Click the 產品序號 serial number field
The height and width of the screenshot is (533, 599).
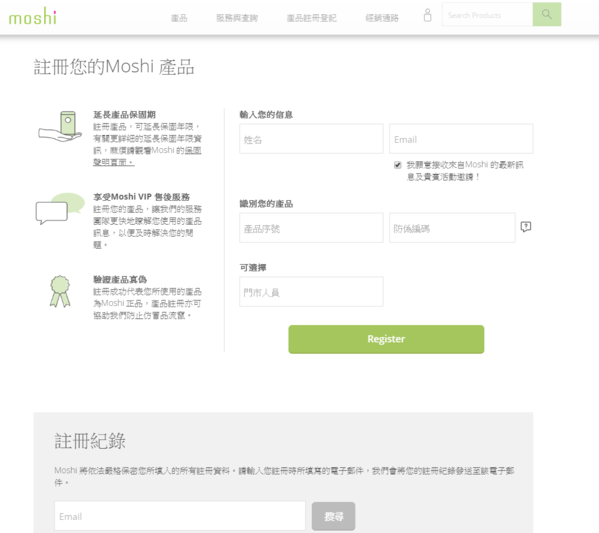tap(311, 228)
